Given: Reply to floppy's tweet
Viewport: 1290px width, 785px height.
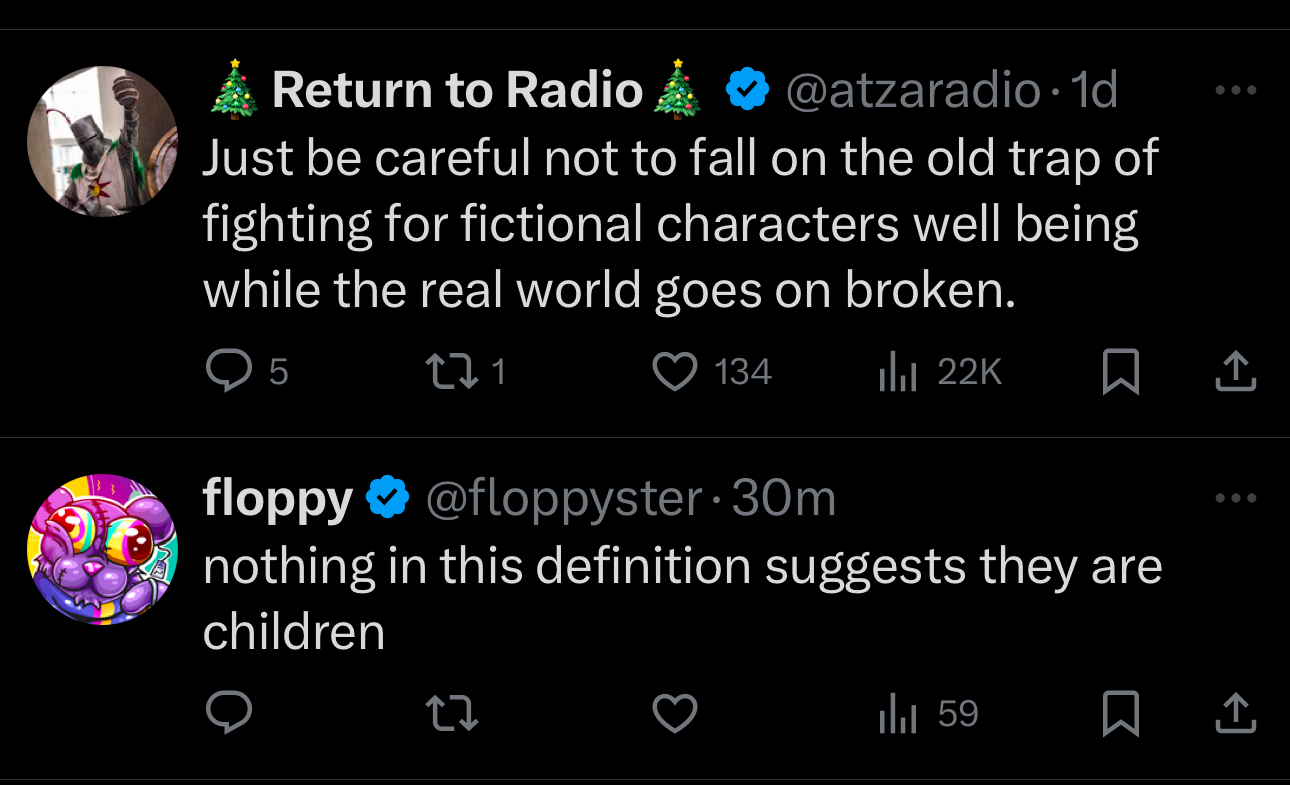Looking at the screenshot, I should click(x=227, y=713).
